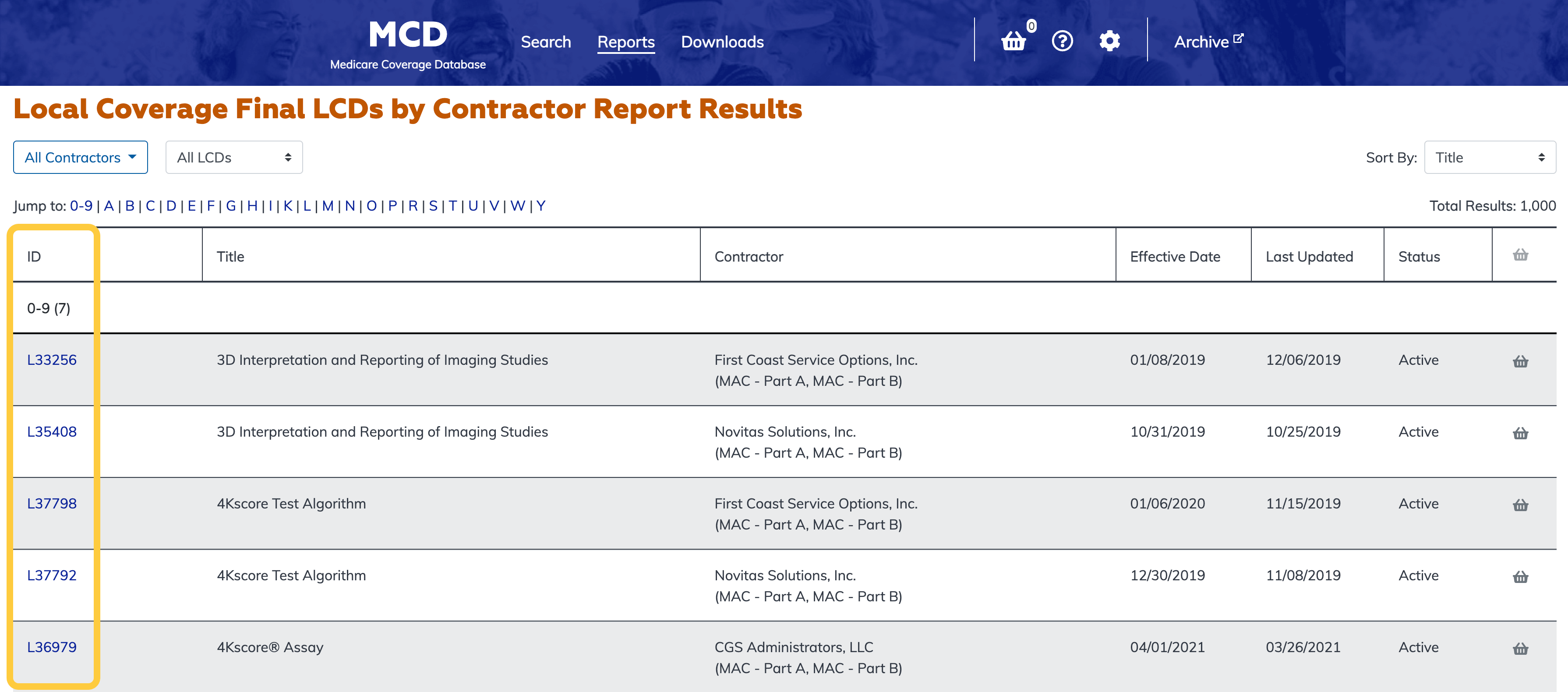
Task: Open the Reports menu item
Action: point(626,42)
